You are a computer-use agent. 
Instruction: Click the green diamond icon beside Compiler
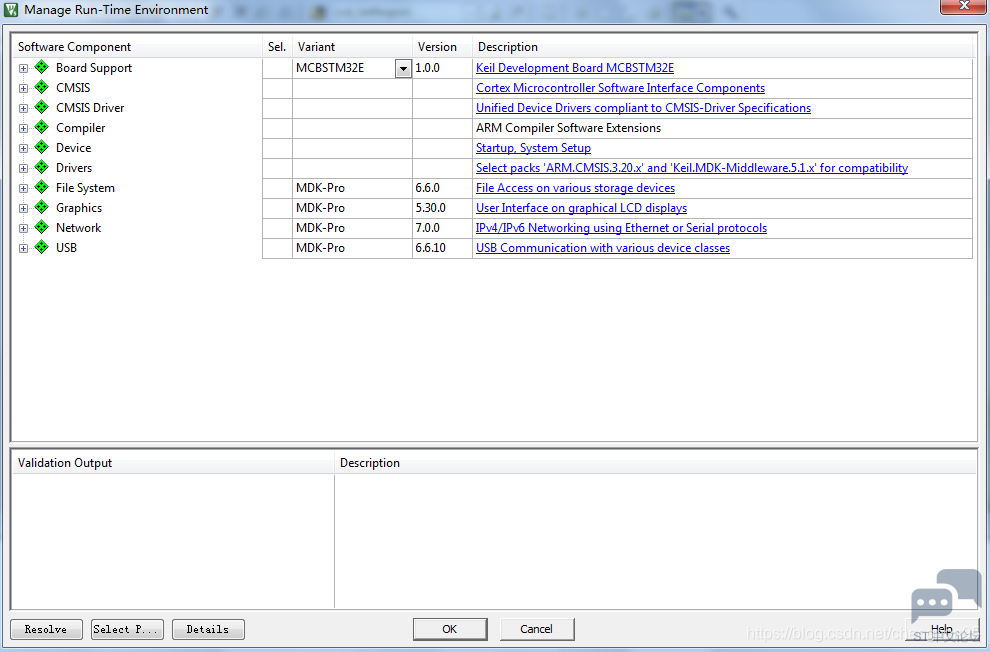pos(42,127)
